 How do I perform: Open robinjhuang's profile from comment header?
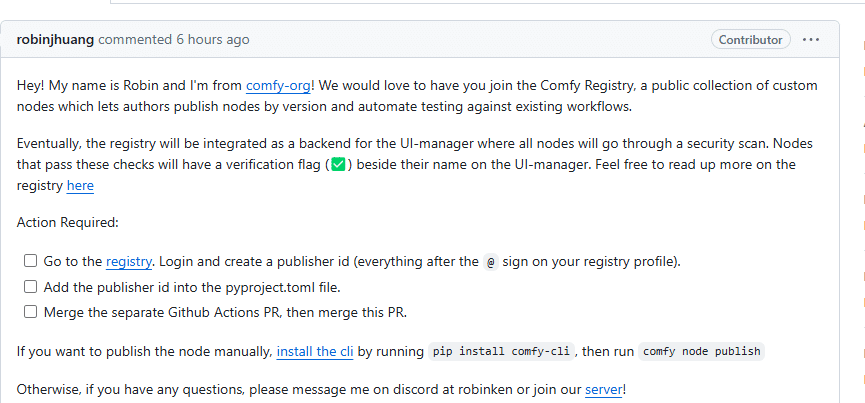click(x=55, y=40)
